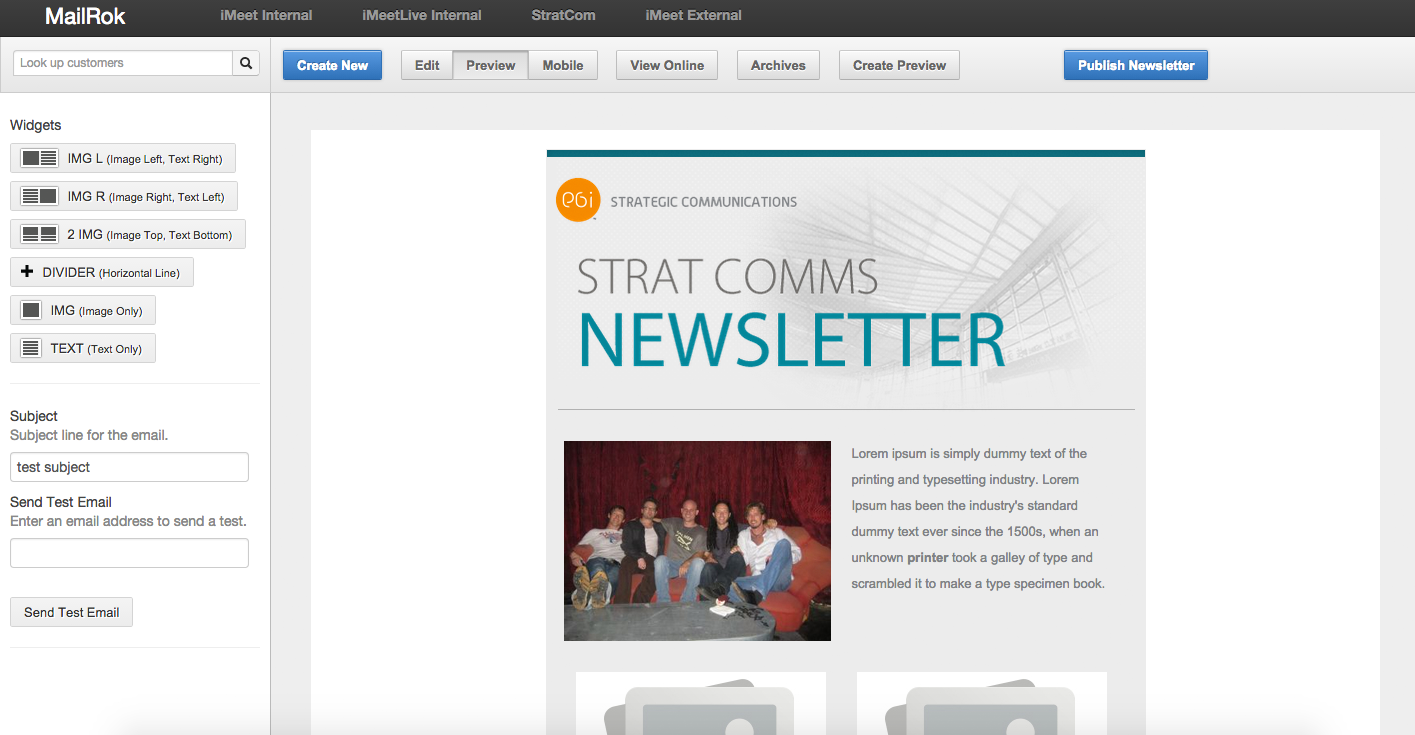The width and height of the screenshot is (1415, 735).
Task: Click the 'Lorem ipsum is simply dummy text' line
Action: (x=969, y=453)
